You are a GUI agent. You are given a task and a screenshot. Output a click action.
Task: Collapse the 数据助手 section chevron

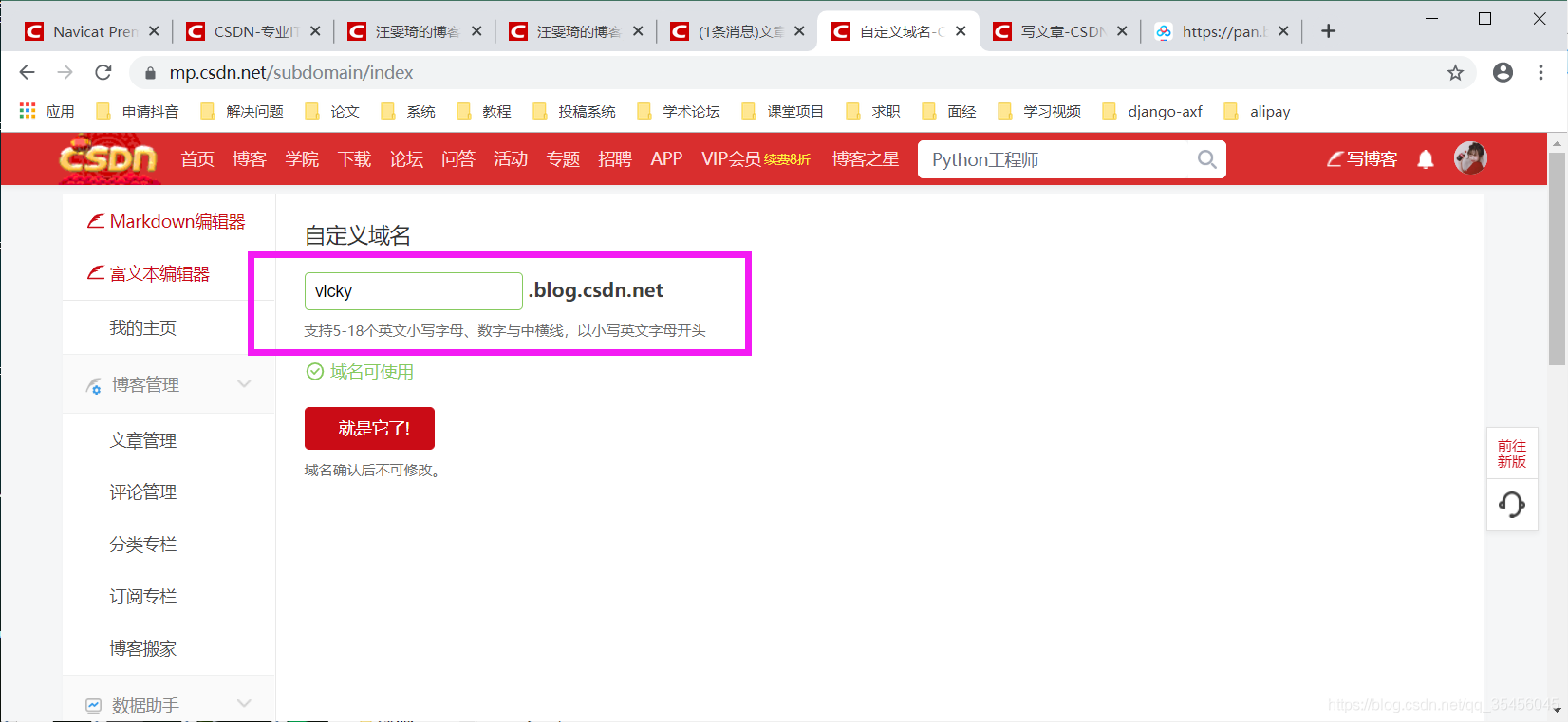(244, 704)
